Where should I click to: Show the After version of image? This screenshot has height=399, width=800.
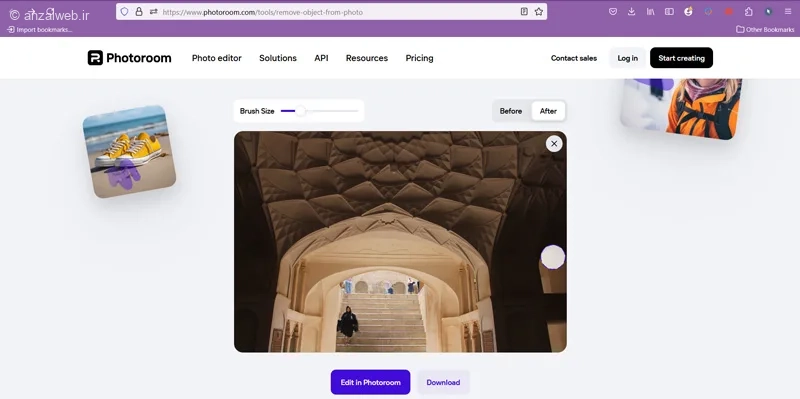[x=548, y=111]
